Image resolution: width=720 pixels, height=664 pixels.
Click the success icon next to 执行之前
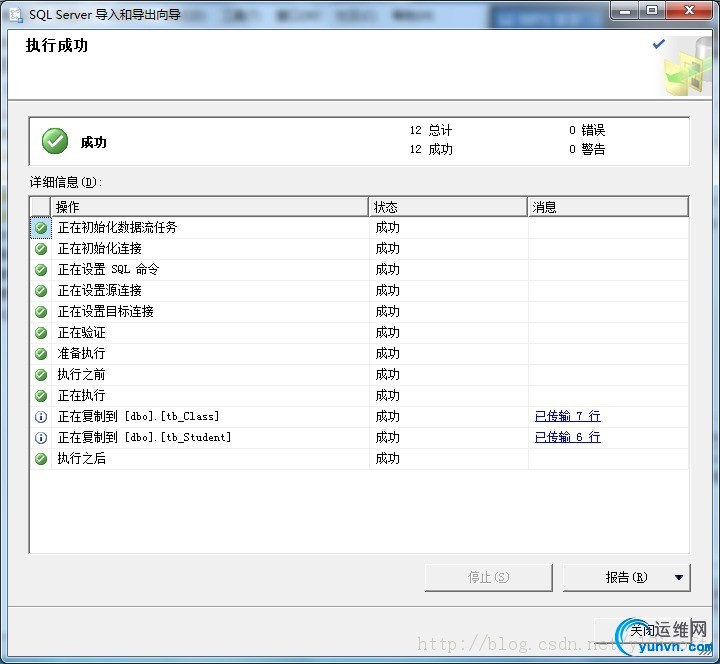click(x=41, y=375)
